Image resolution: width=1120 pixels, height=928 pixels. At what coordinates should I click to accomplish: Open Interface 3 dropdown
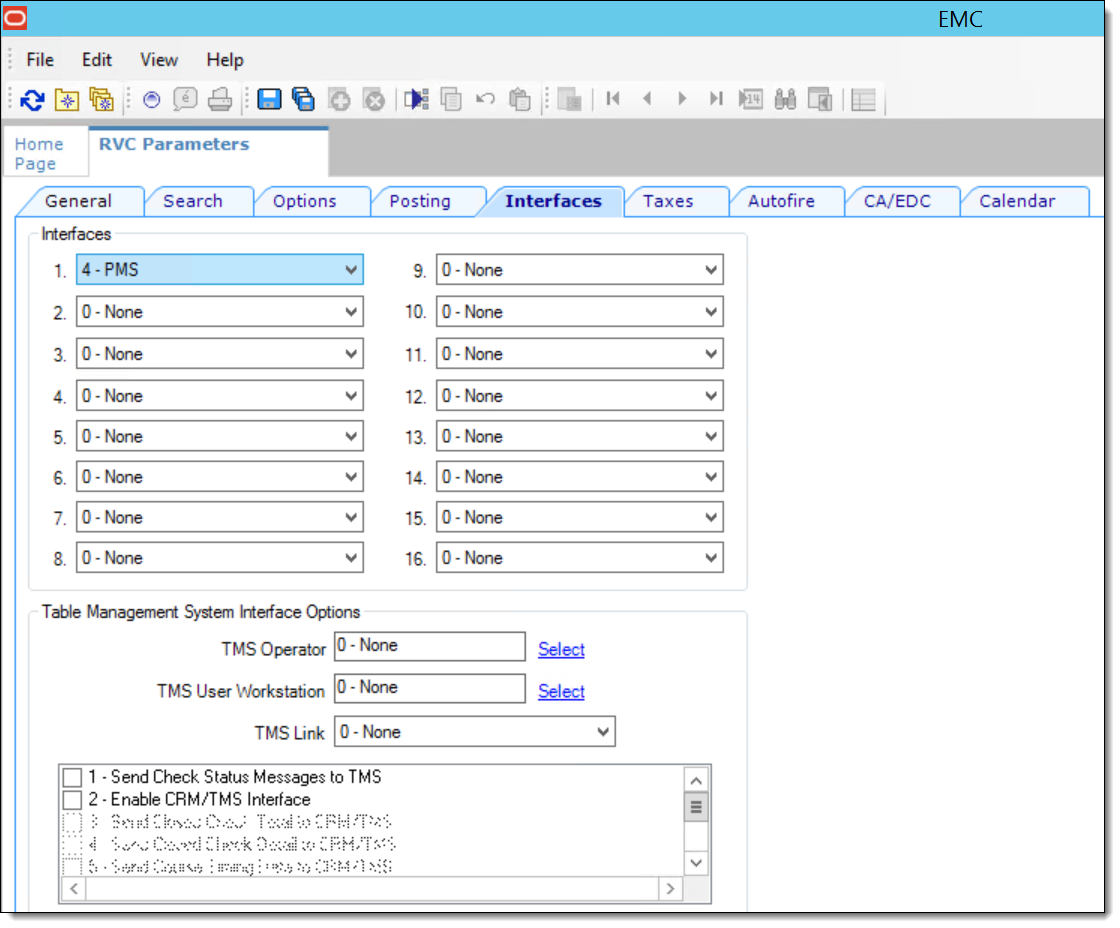(220, 354)
